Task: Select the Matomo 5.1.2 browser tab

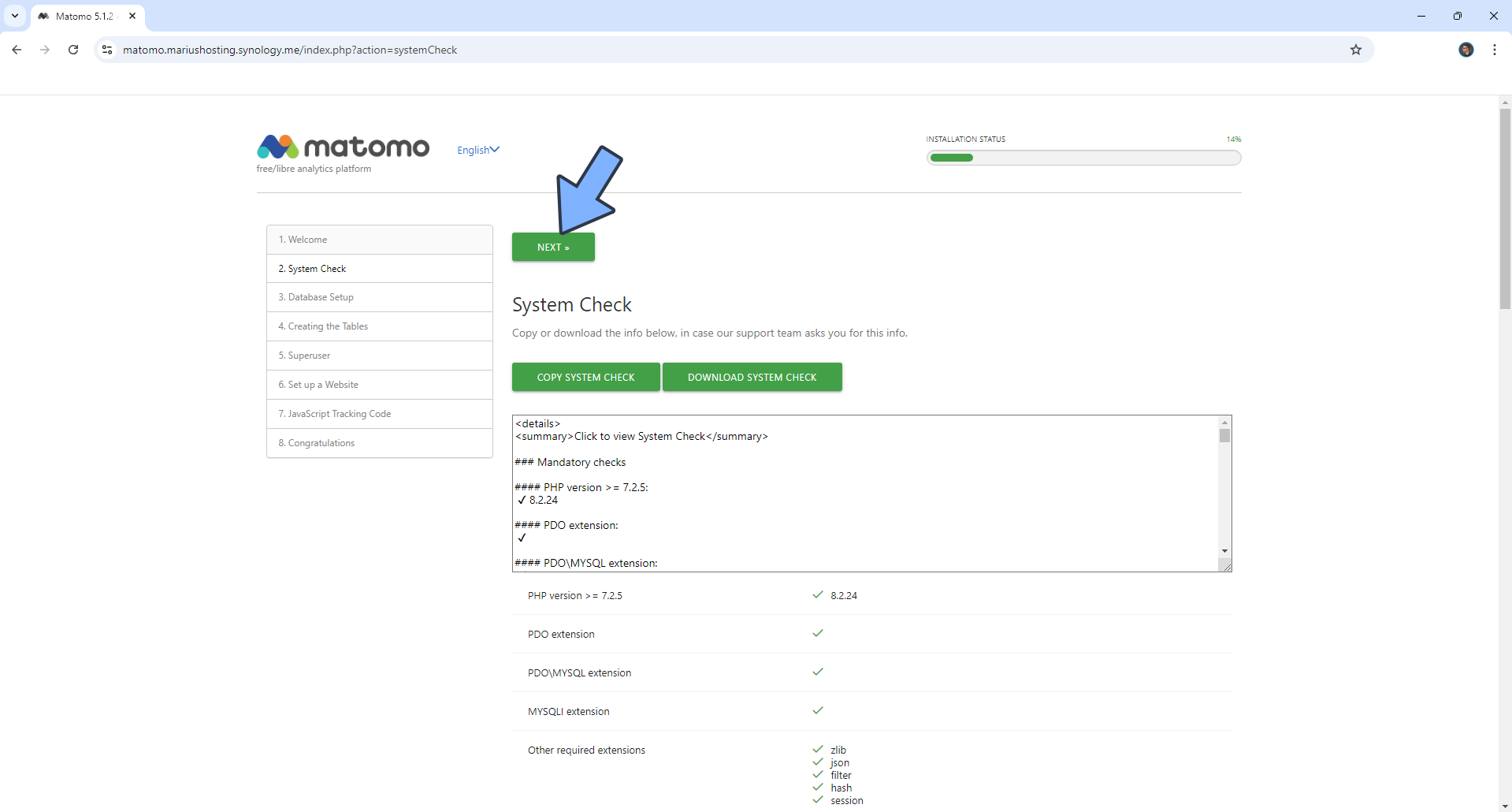Action: (x=87, y=16)
